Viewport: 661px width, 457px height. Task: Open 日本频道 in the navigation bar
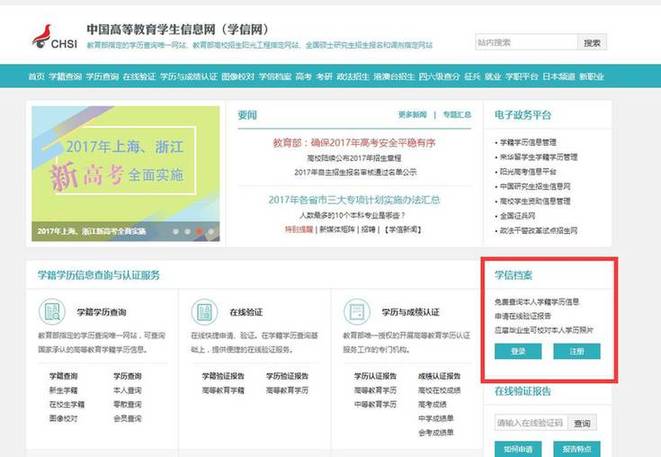(559, 76)
